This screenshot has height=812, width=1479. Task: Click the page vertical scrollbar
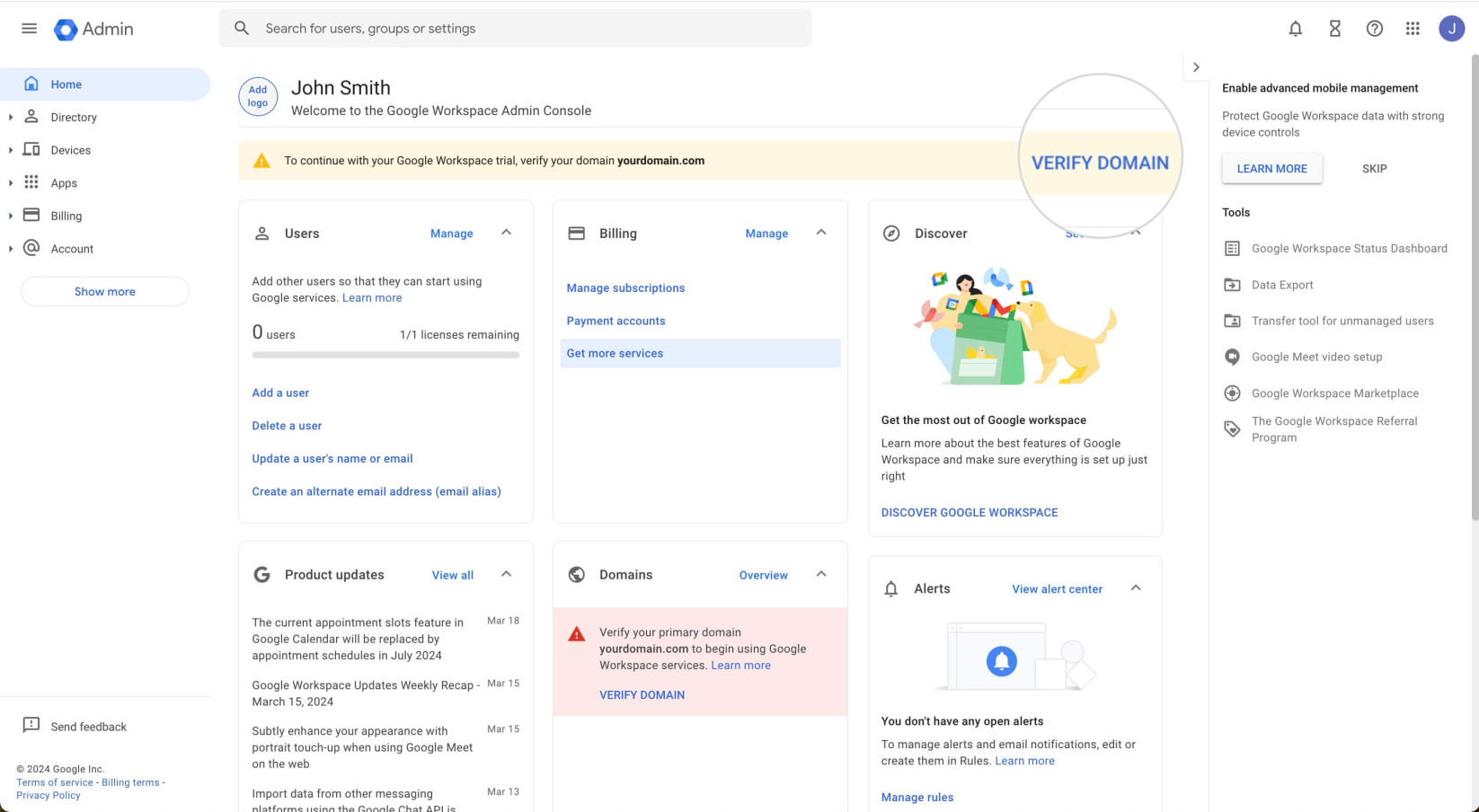[1475, 287]
